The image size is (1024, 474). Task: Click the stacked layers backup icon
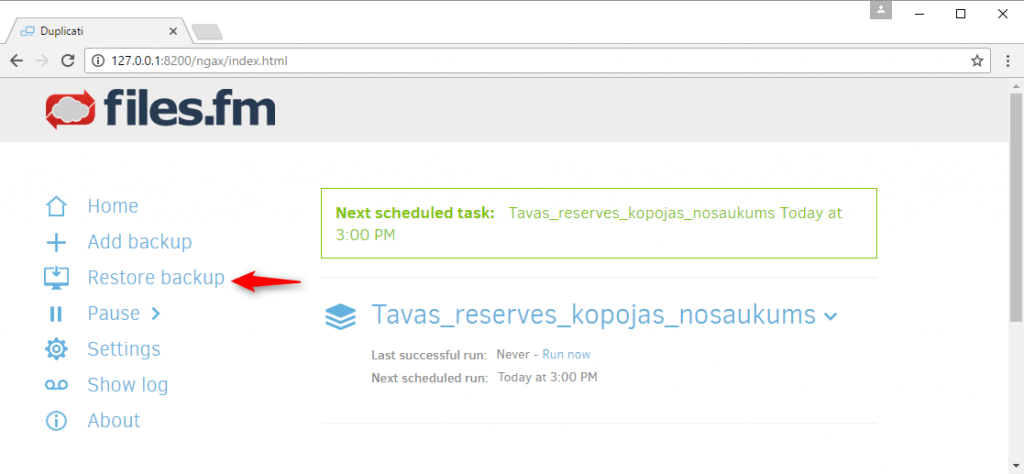click(x=340, y=317)
